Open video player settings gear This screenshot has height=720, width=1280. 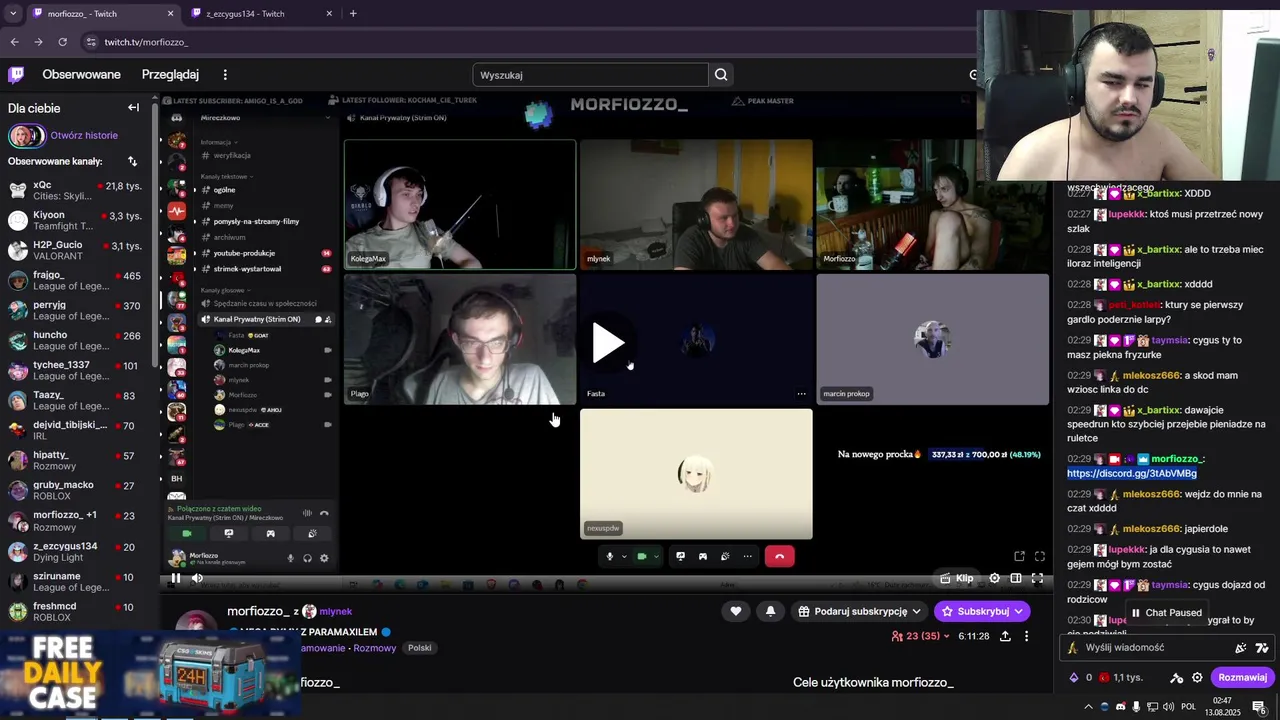point(994,578)
